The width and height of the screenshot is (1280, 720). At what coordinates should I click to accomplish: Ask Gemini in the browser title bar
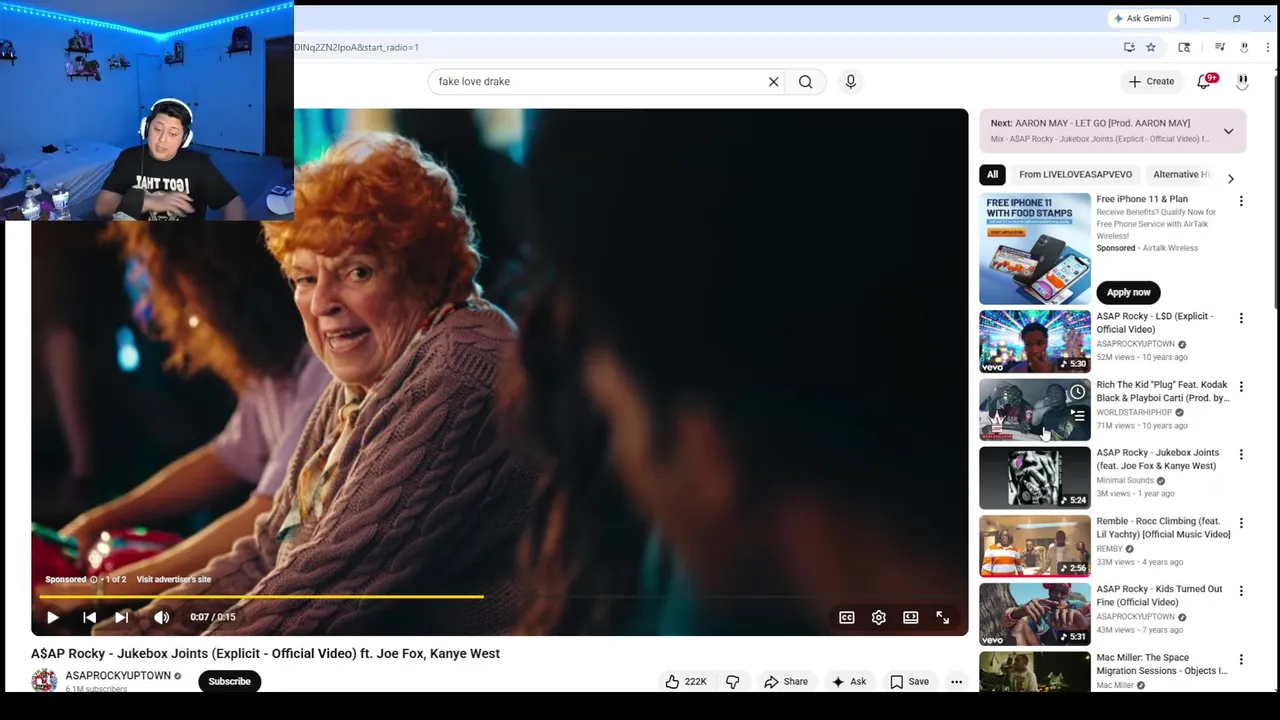coord(1142,18)
